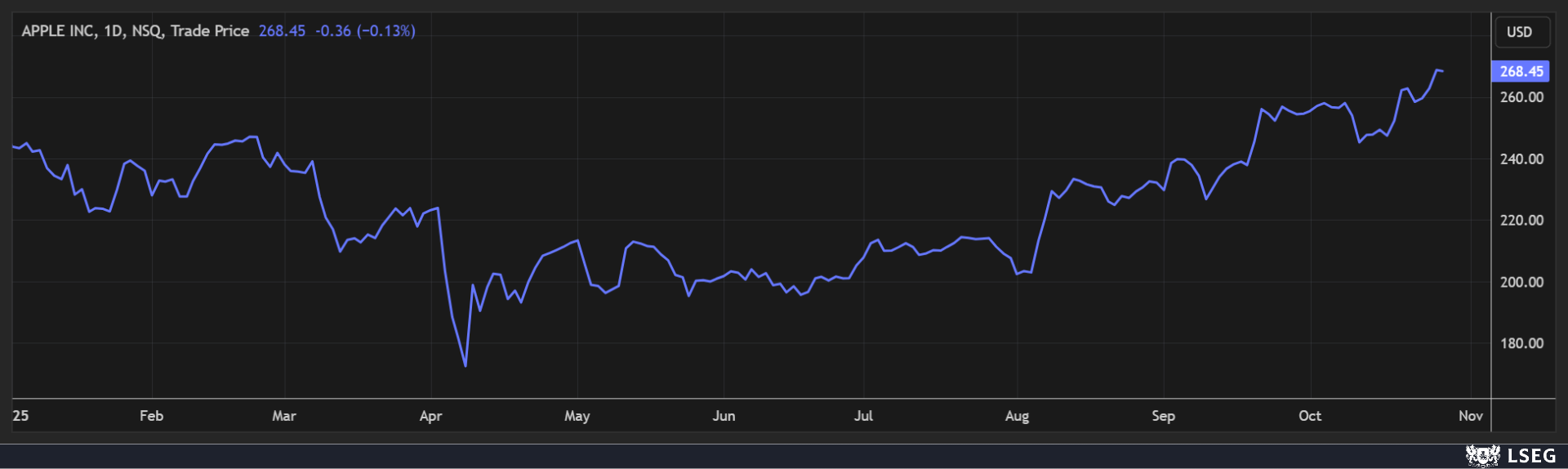1568x469 pixels.
Task: Select Oct on the time axis
Action: pos(1310,416)
